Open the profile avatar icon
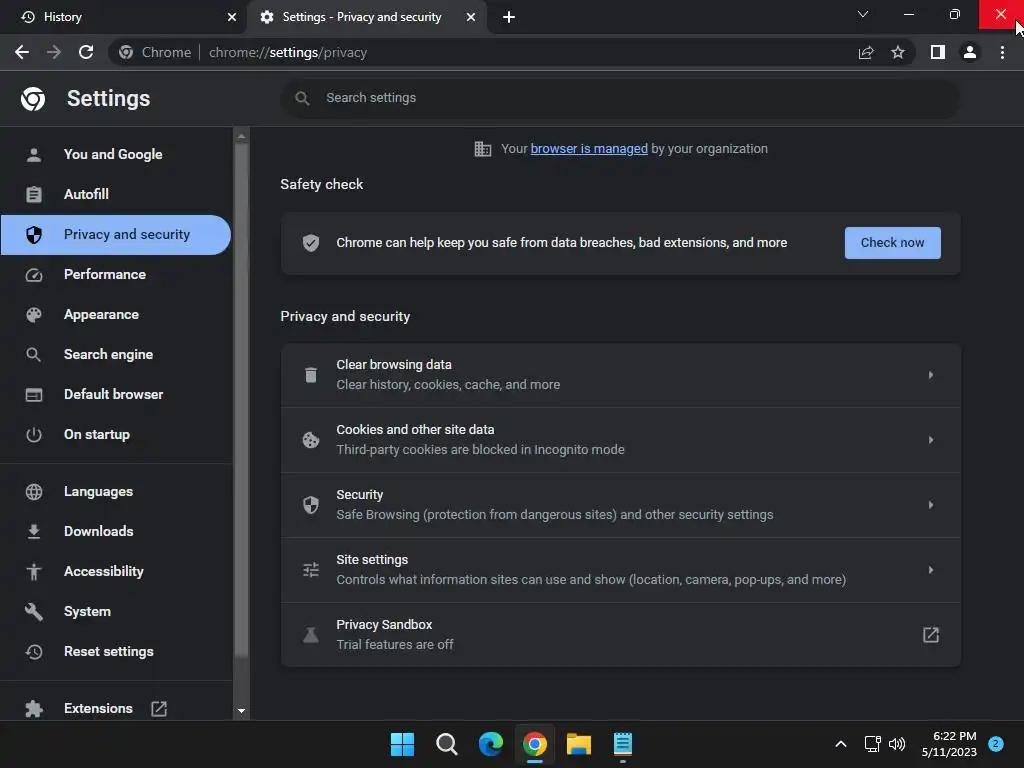Viewport: 1024px width, 768px height. pyautogui.click(x=970, y=52)
